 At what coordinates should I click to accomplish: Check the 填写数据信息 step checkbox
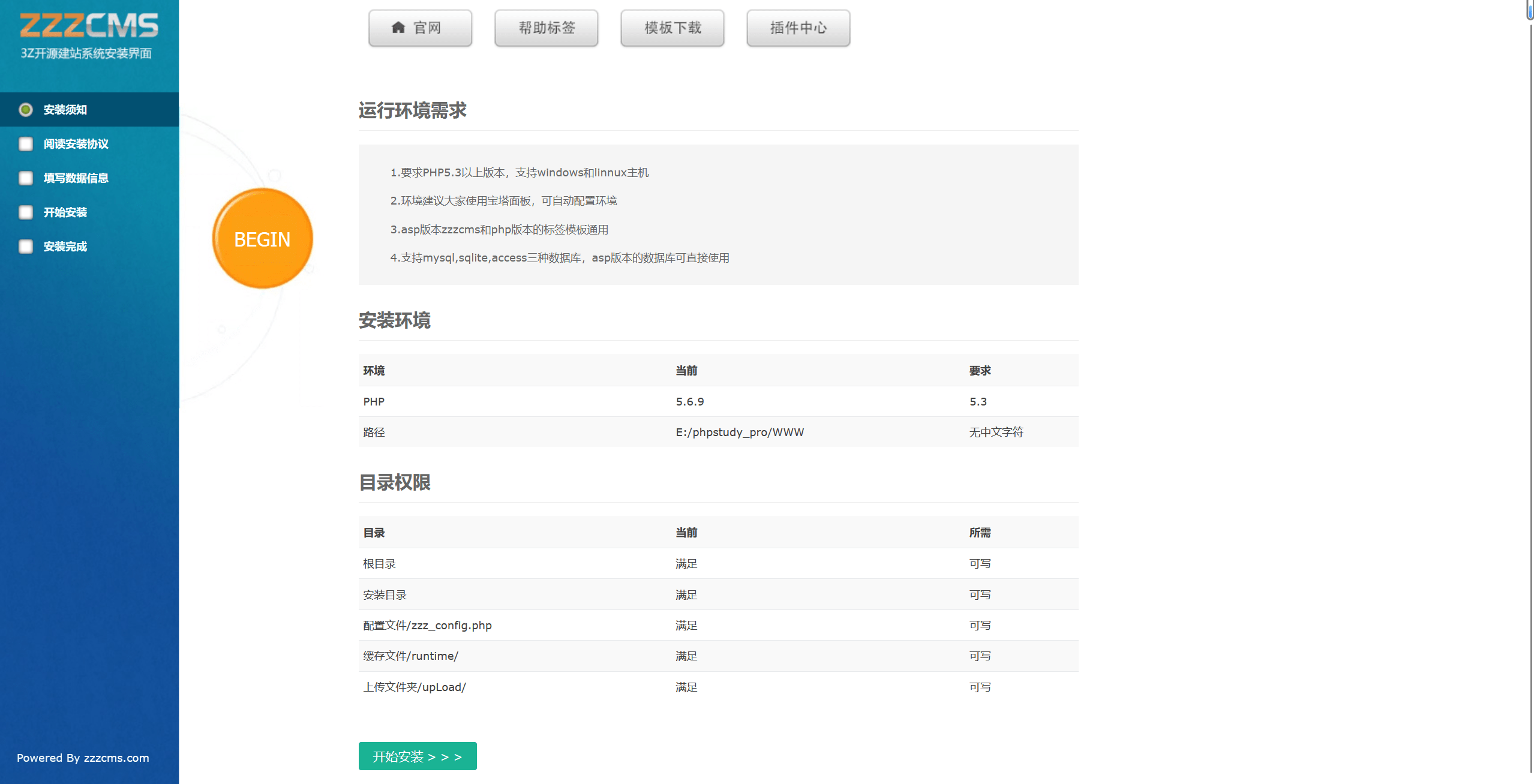click(26, 178)
